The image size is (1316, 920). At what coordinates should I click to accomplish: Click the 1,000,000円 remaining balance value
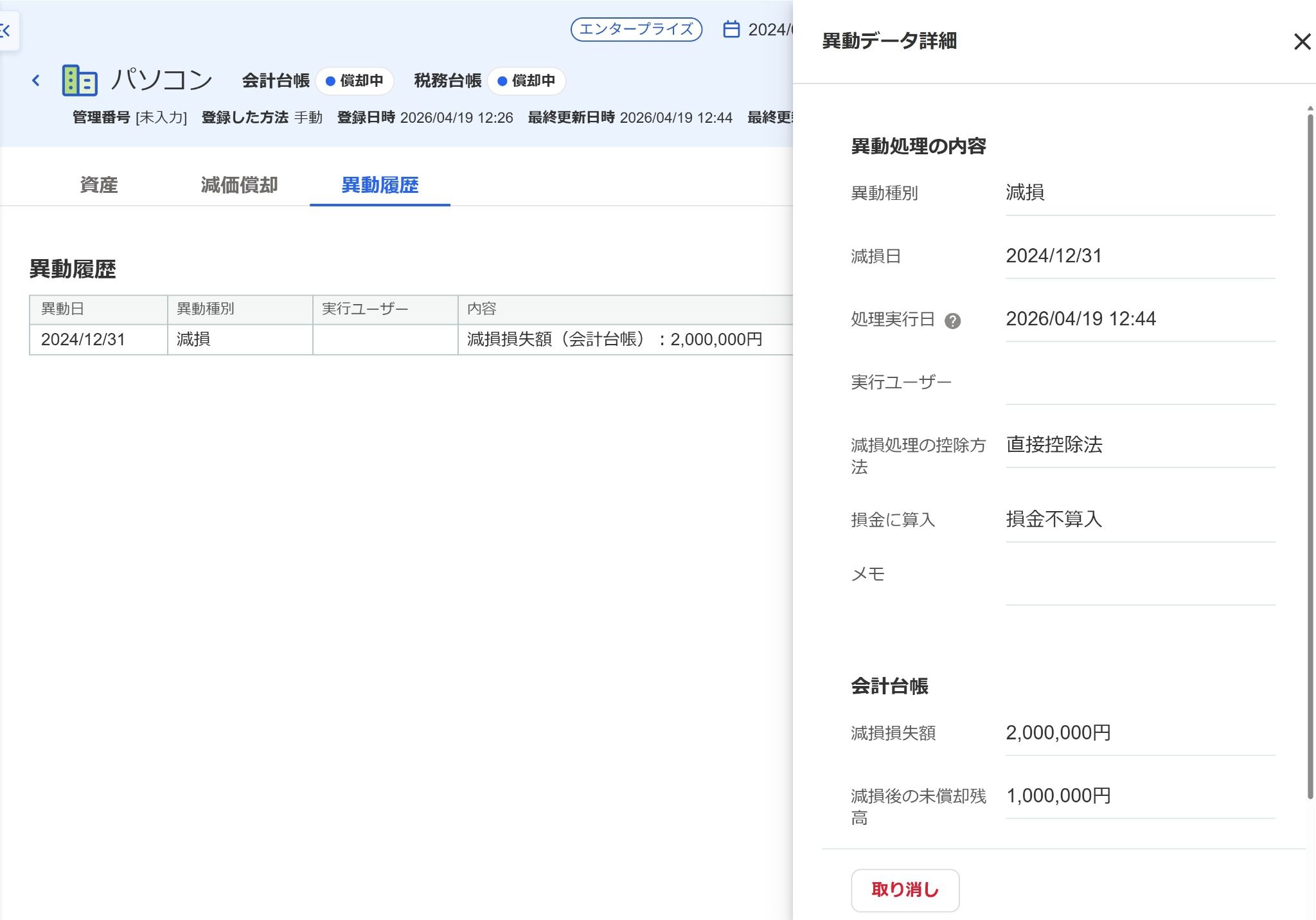click(x=1058, y=796)
